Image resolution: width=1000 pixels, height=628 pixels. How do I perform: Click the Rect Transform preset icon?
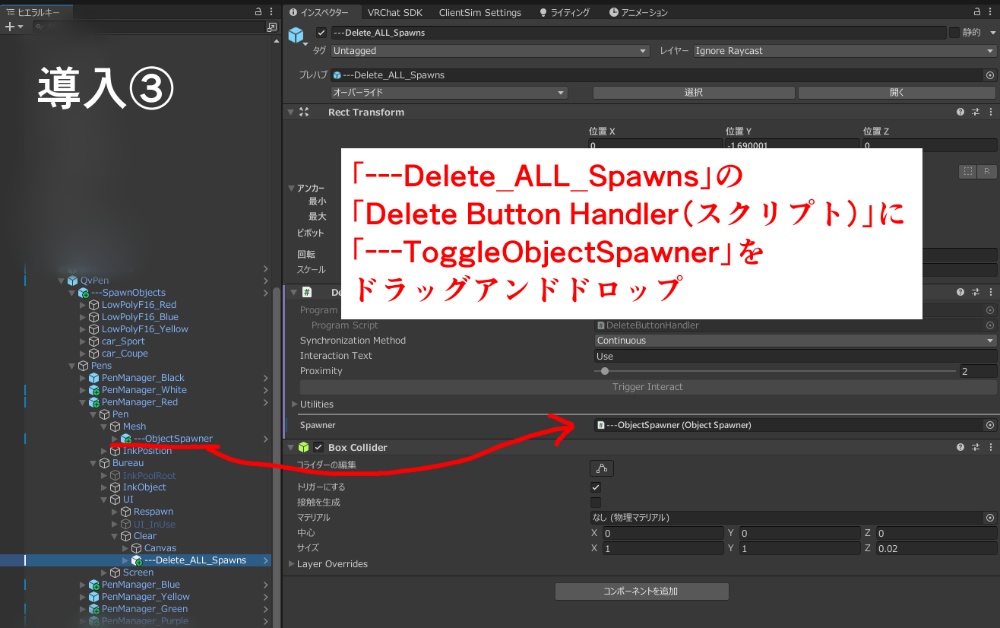[975, 112]
